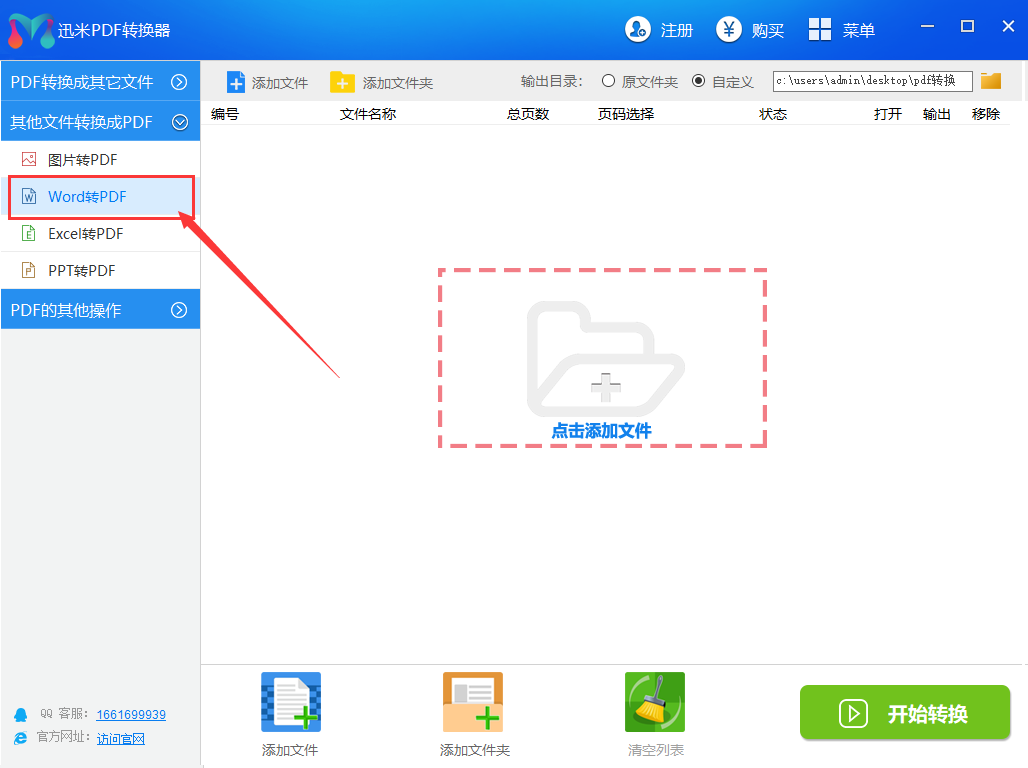This screenshot has height=768, width=1028.
Task: Expand the PDF转换成其它文件 section
Action: click(x=179, y=82)
